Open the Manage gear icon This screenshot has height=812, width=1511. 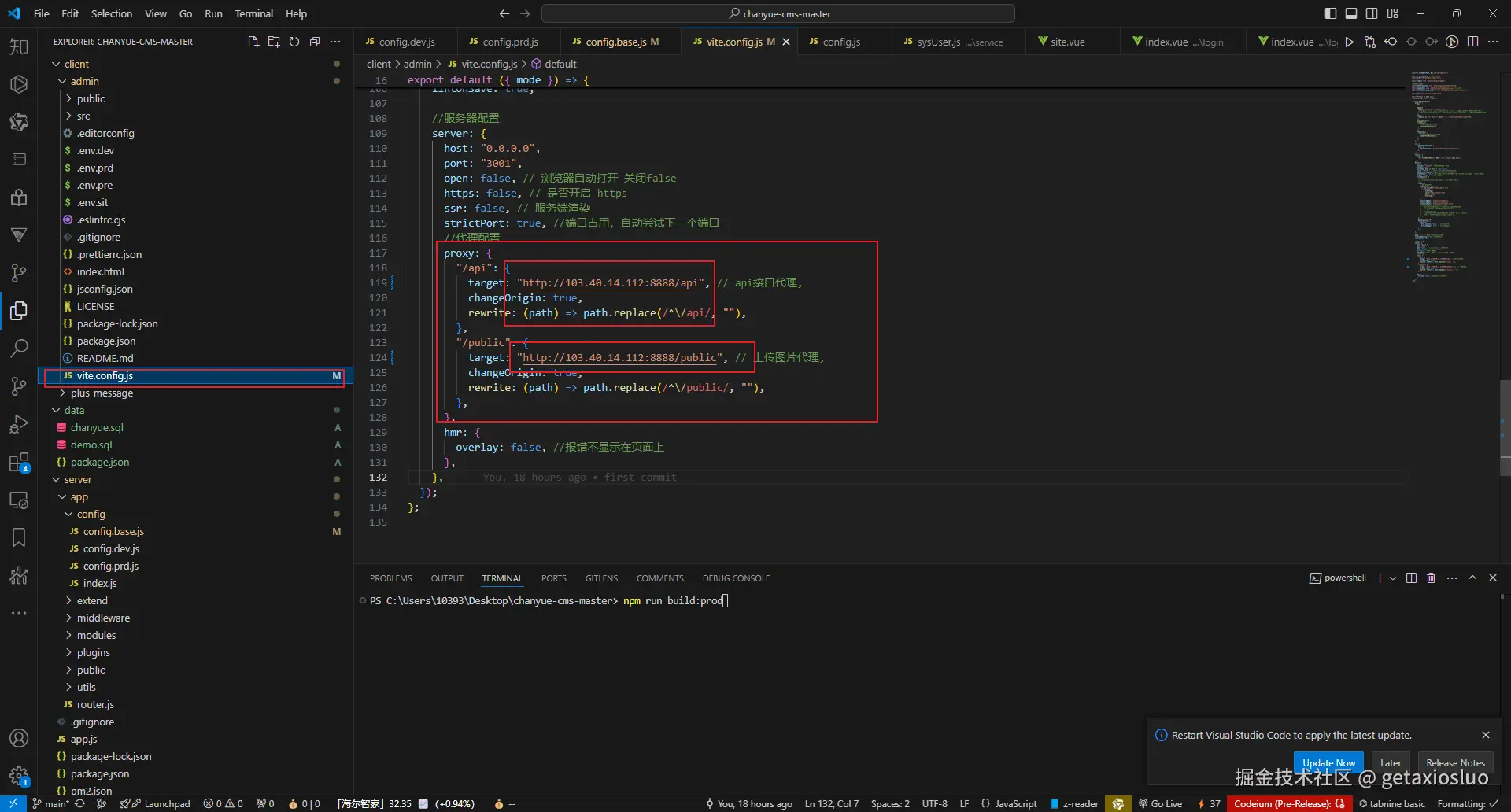tap(19, 777)
